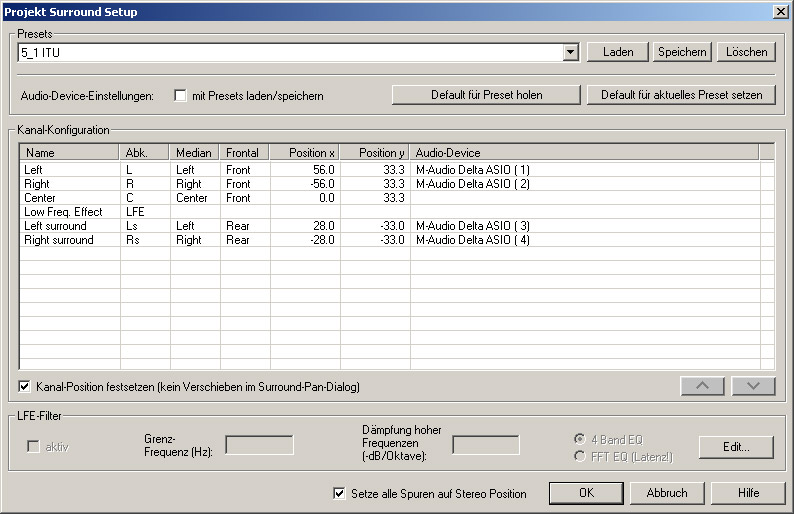The width and height of the screenshot is (794, 514).
Task: Close the Projekt Surround Setup dialog
Action: [780, 11]
